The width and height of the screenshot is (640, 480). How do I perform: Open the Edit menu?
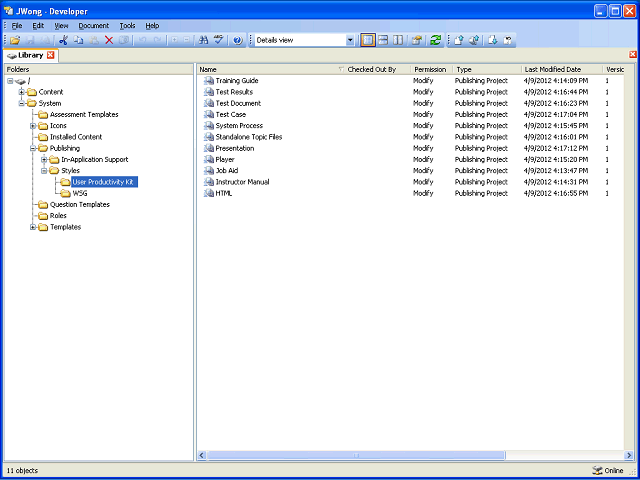coord(38,26)
